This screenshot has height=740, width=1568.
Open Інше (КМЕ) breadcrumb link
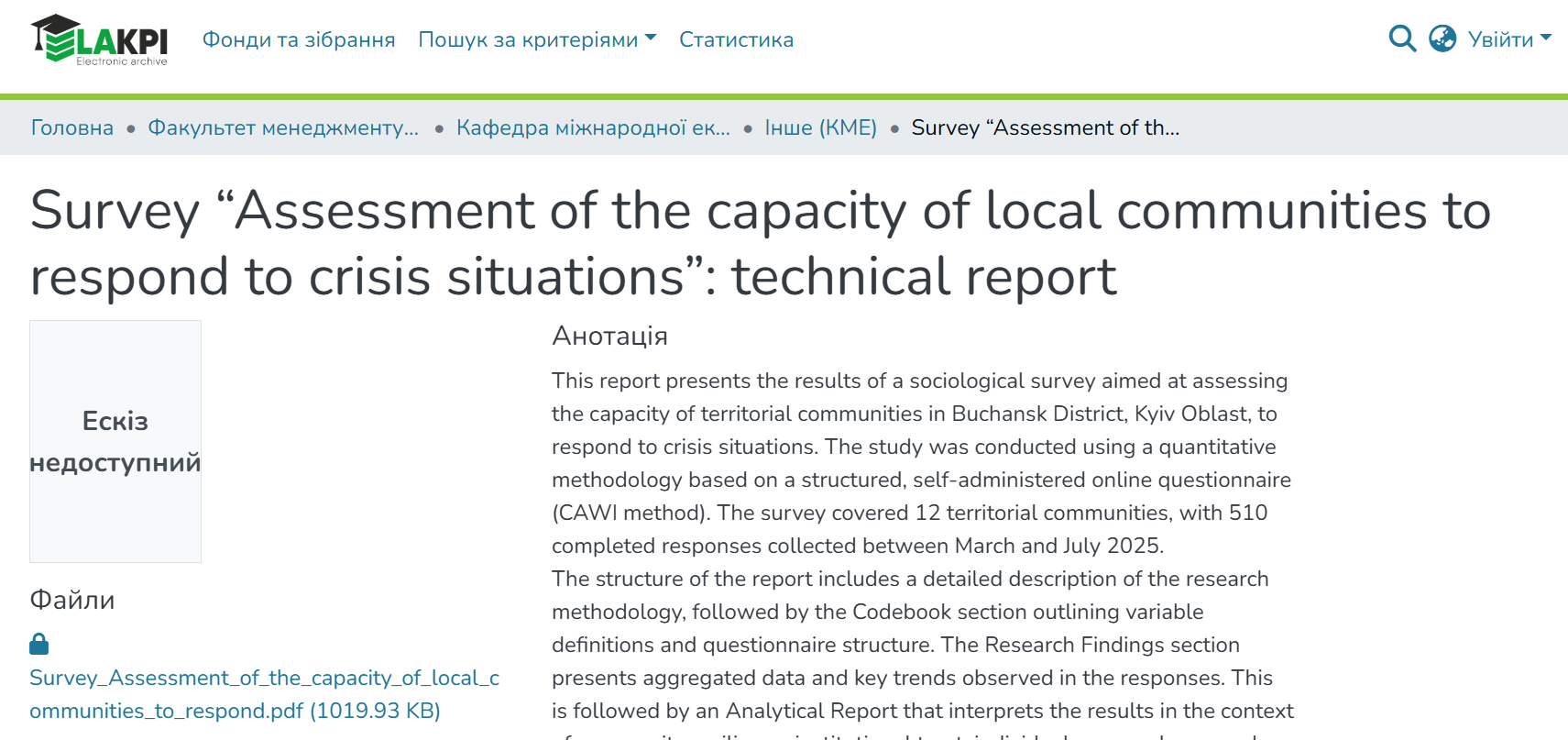(x=820, y=127)
